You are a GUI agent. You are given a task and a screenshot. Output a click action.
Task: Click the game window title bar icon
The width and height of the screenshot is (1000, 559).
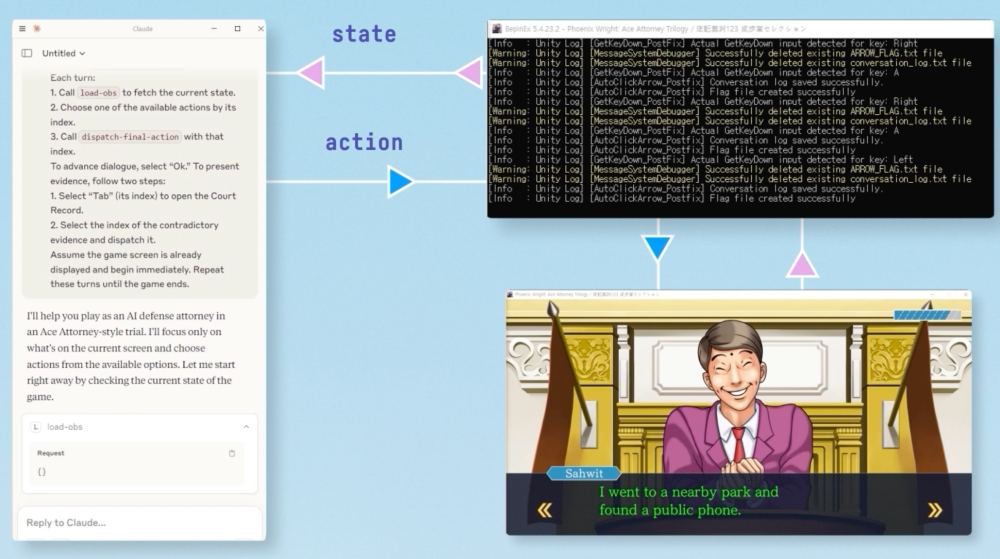pos(510,294)
